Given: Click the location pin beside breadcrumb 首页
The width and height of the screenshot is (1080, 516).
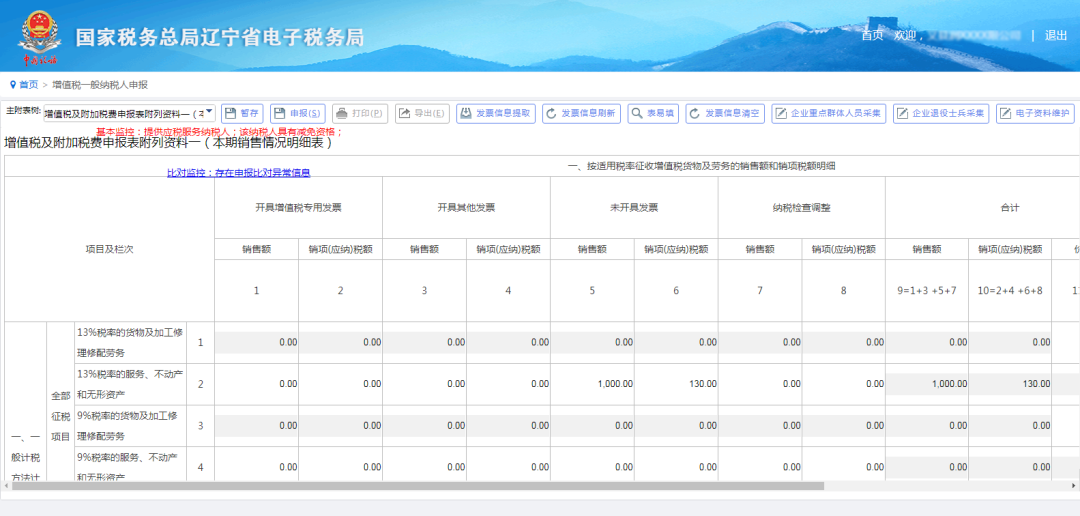Looking at the screenshot, I should [13, 85].
